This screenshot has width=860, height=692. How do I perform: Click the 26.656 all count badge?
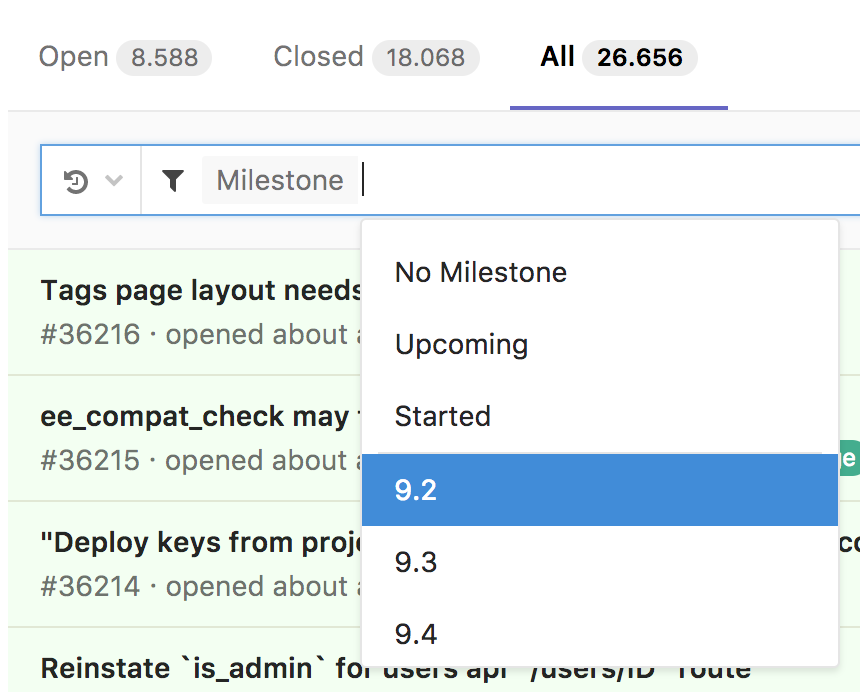click(640, 58)
